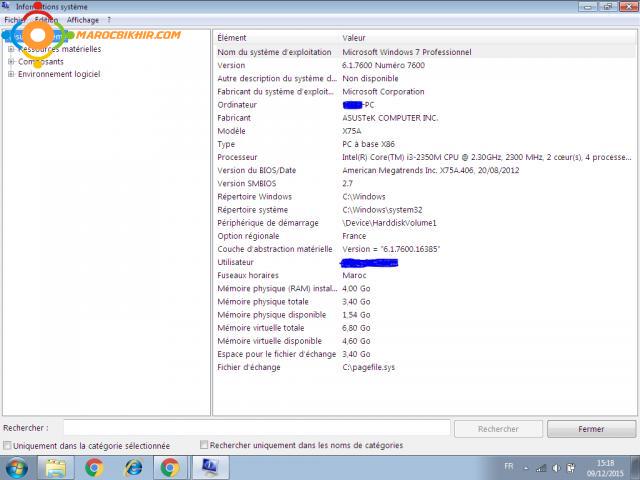Expand the Environnement logiciel node
This screenshot has width=640, height=480.
click(x=11, y=74)
